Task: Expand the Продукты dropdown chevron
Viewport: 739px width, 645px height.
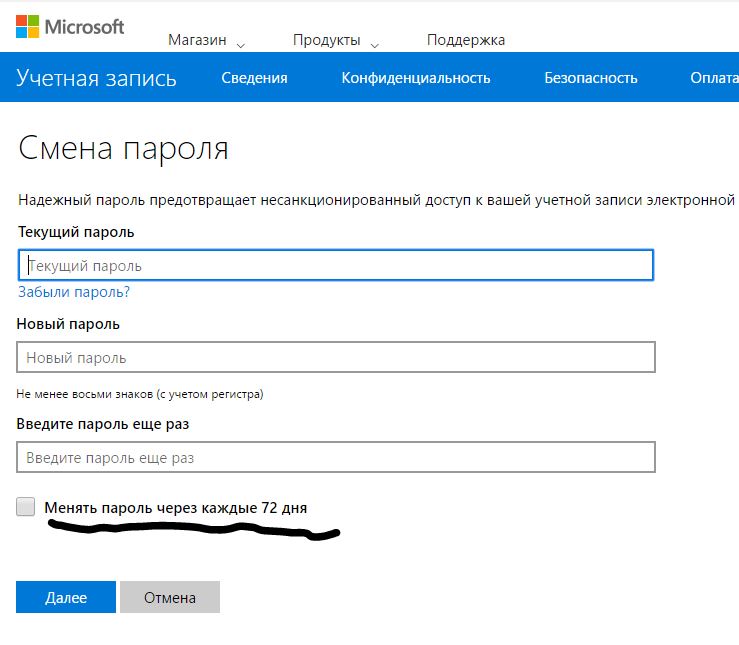Action: [375, 46]
